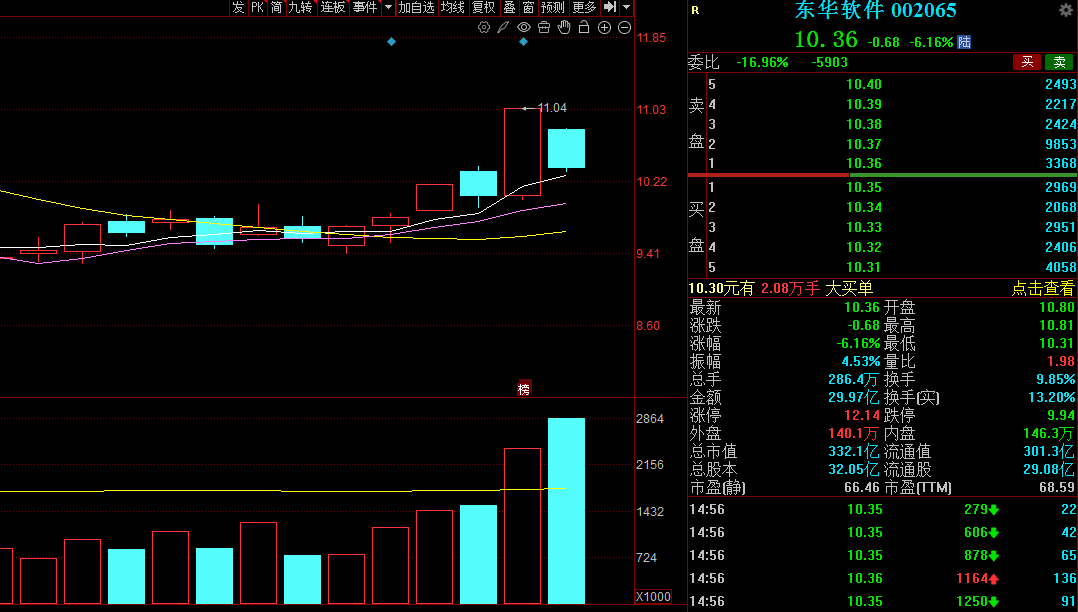Open the 均线 moving average option
The width and height of the screenshot is (1078, 612).
(x=453, y=8)
